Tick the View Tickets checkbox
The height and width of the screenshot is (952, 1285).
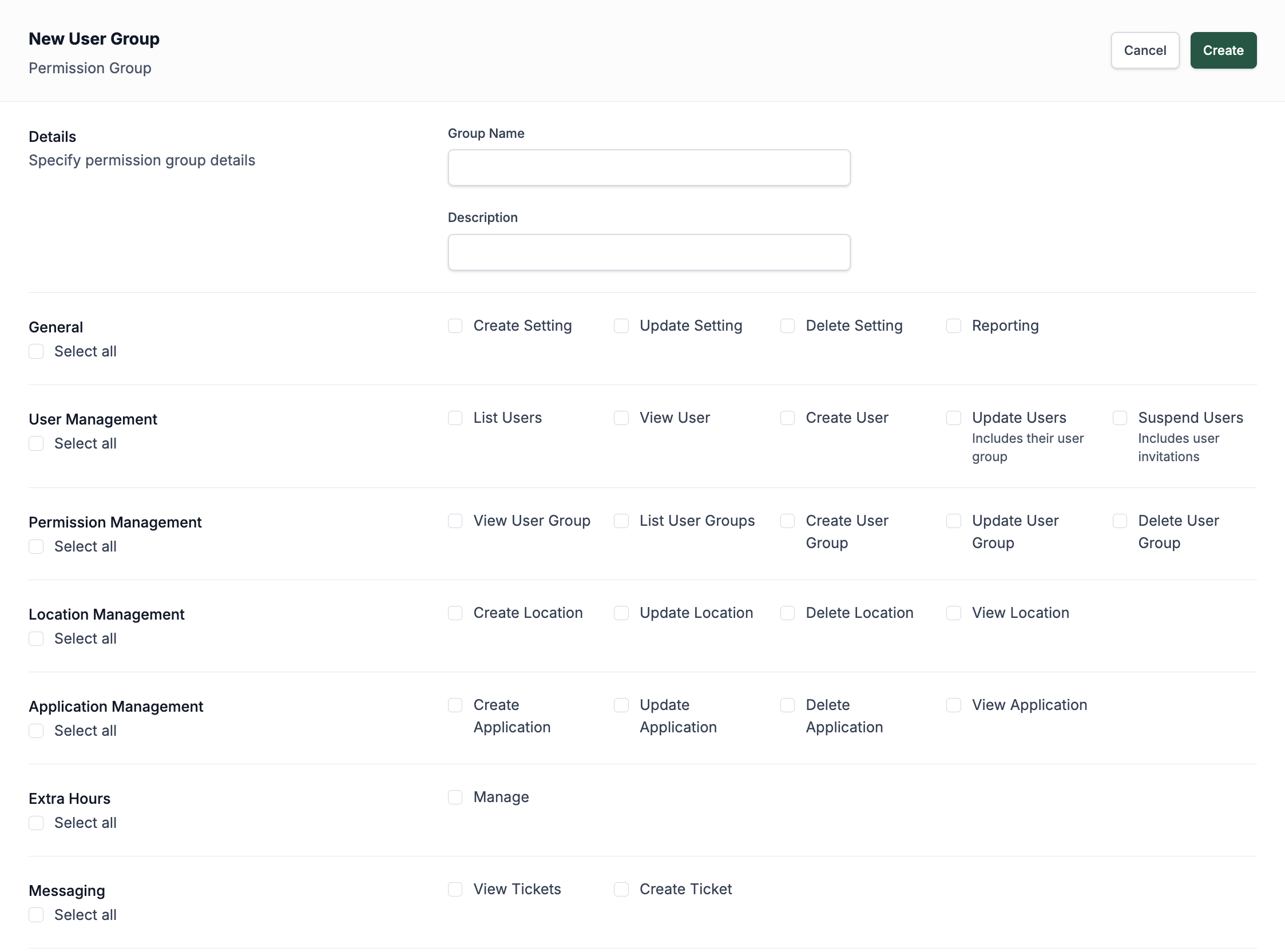pos(455,890)
